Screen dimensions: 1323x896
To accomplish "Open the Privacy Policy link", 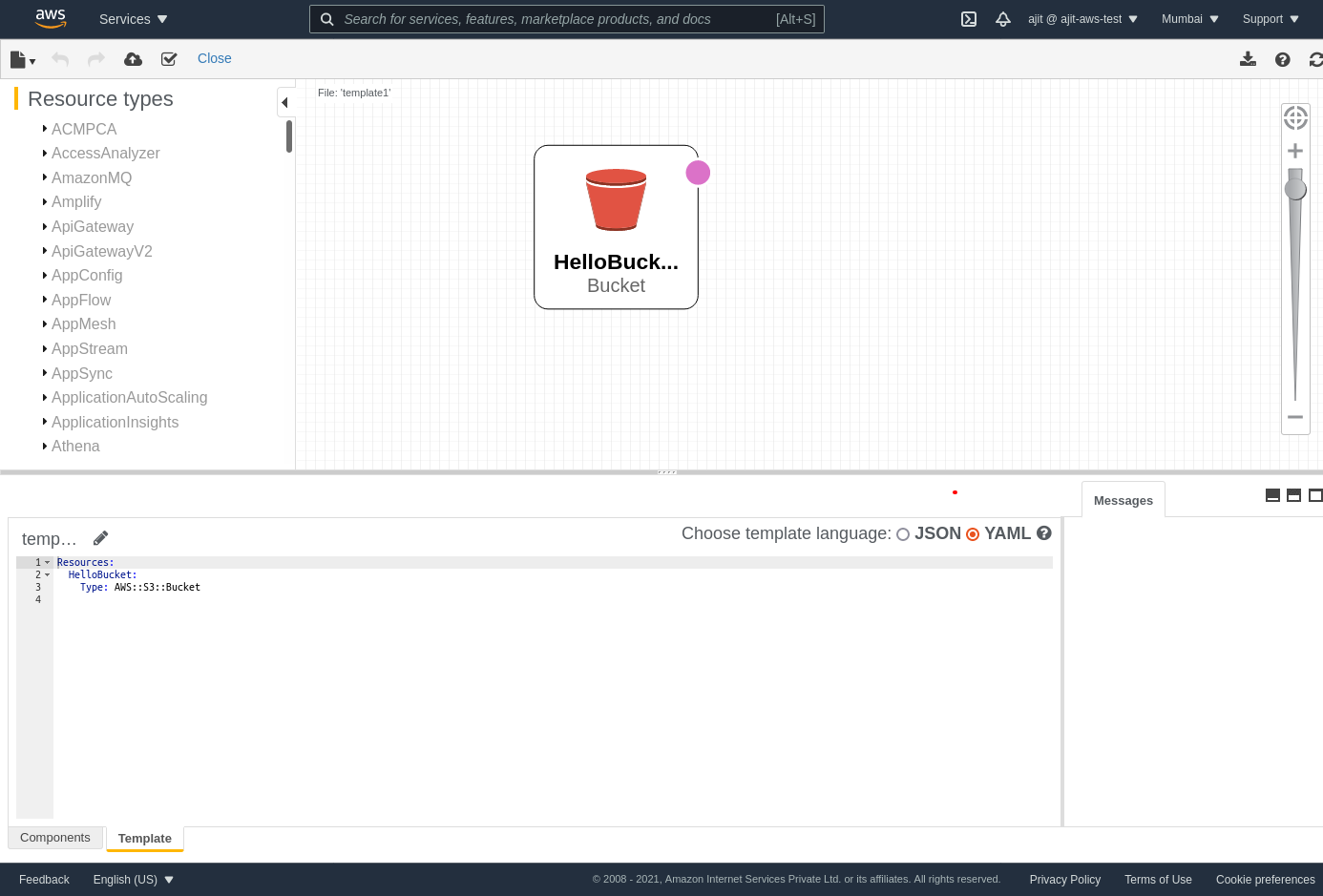I will tap(1065, 880).
